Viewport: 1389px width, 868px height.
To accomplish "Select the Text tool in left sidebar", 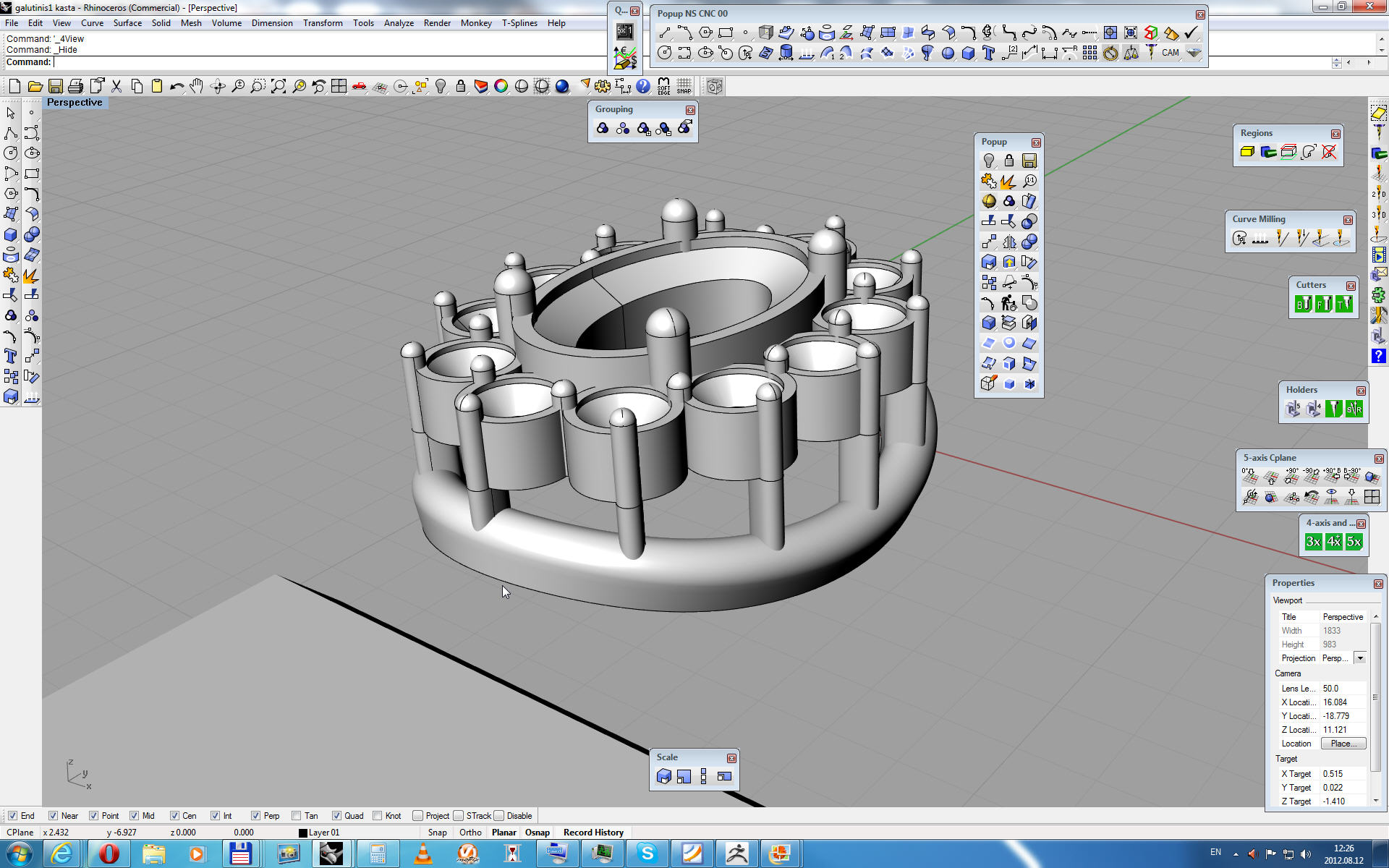I will [x=11, y=356].
